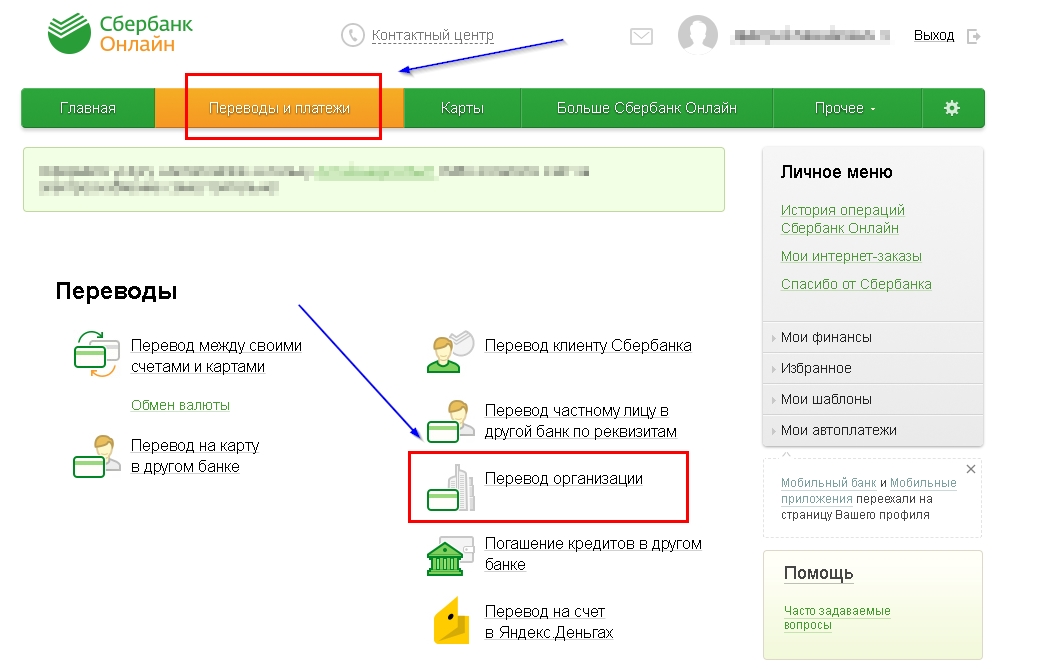
Task: Click the loan repayment bank icon
Action: coord(451,555)
